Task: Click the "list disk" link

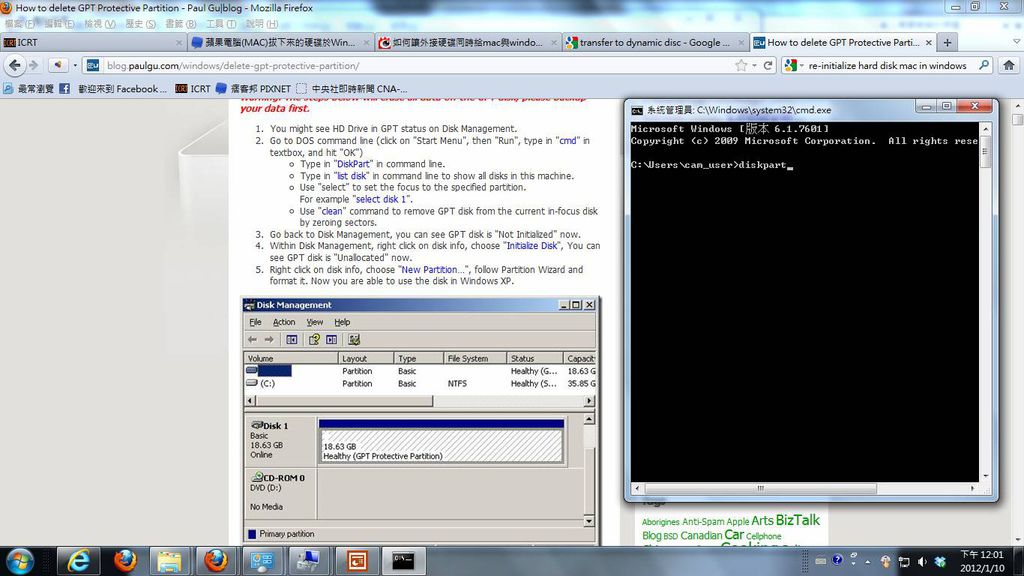Action: click(351, 176)
